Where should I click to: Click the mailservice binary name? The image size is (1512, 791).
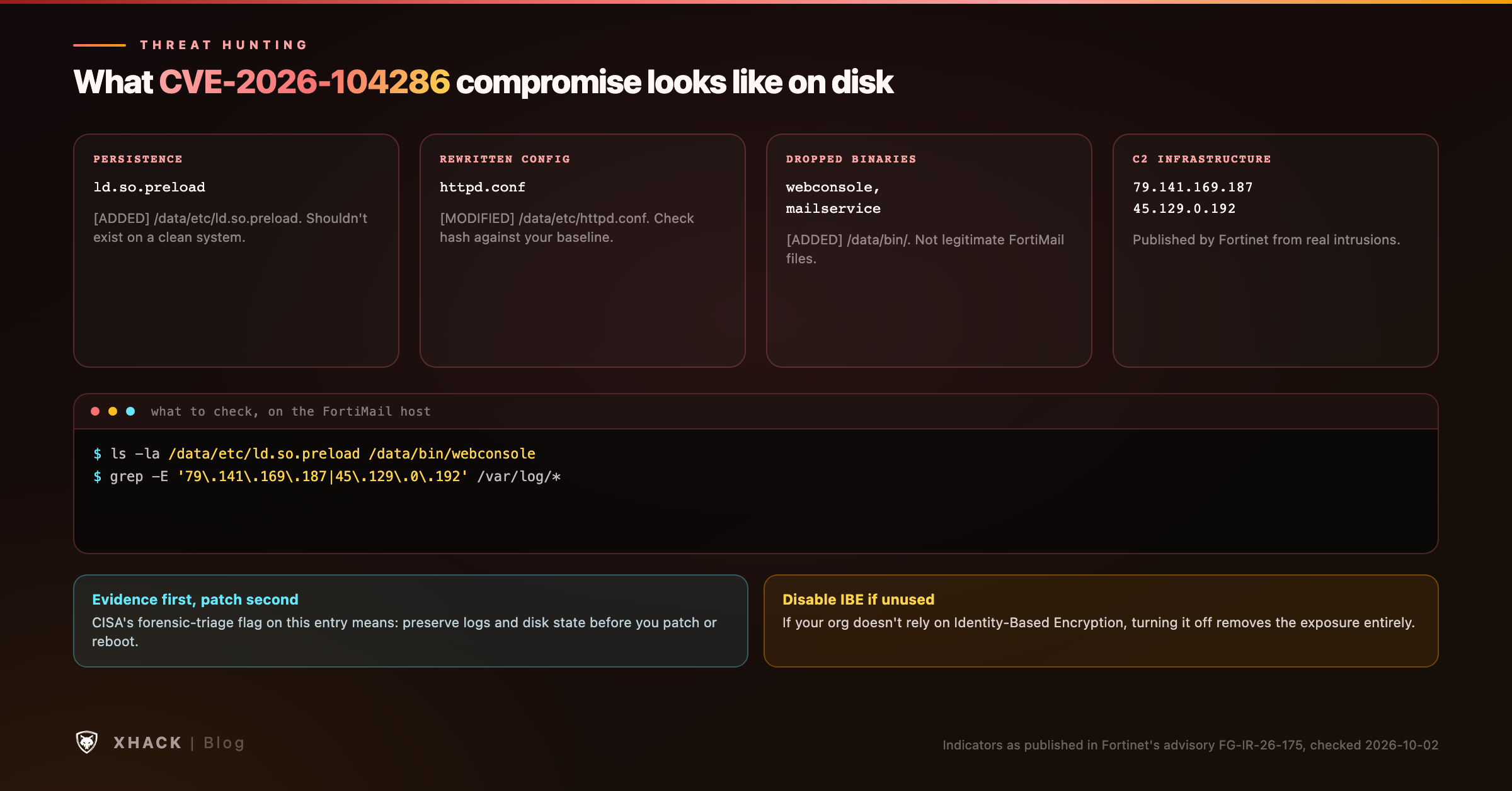(x=833, y=208)
